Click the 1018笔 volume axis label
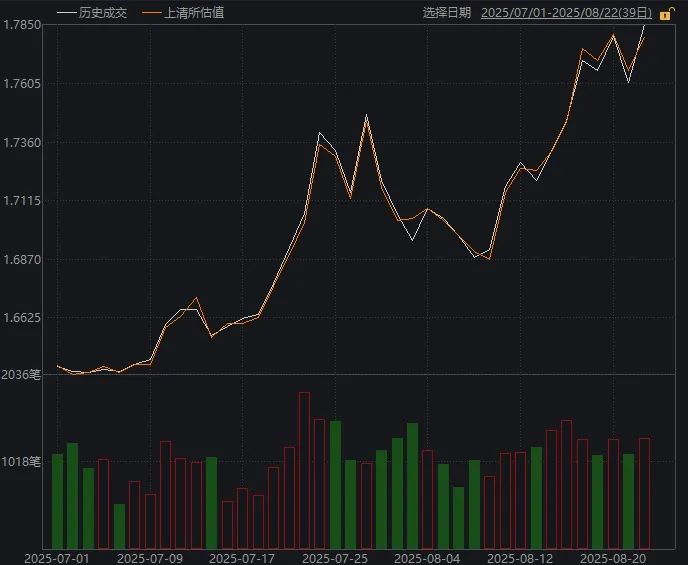Viewport: 688px width, 565px height. tap(22, 462)
